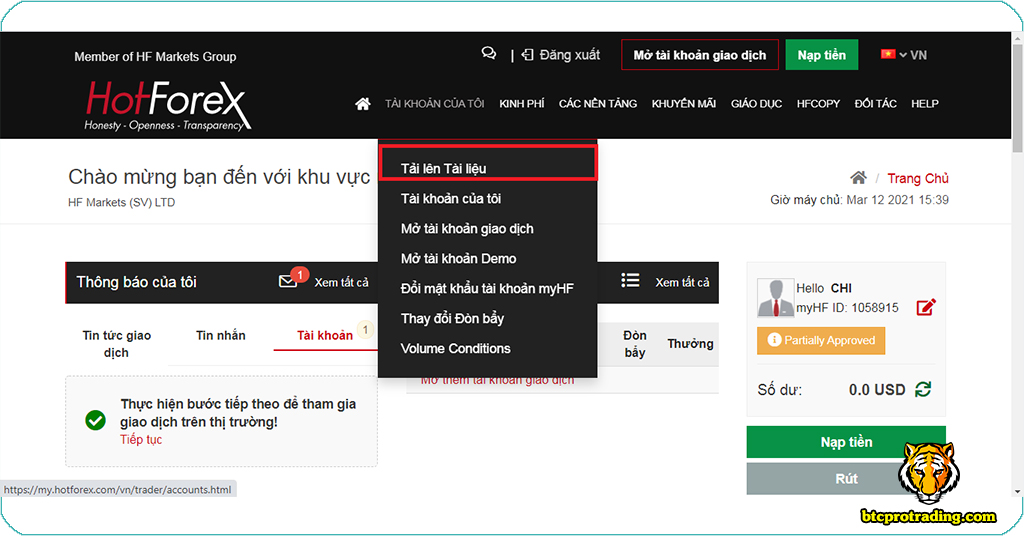Click the envelope notification icon
1024x536 pixels.
tap(288, 282)
